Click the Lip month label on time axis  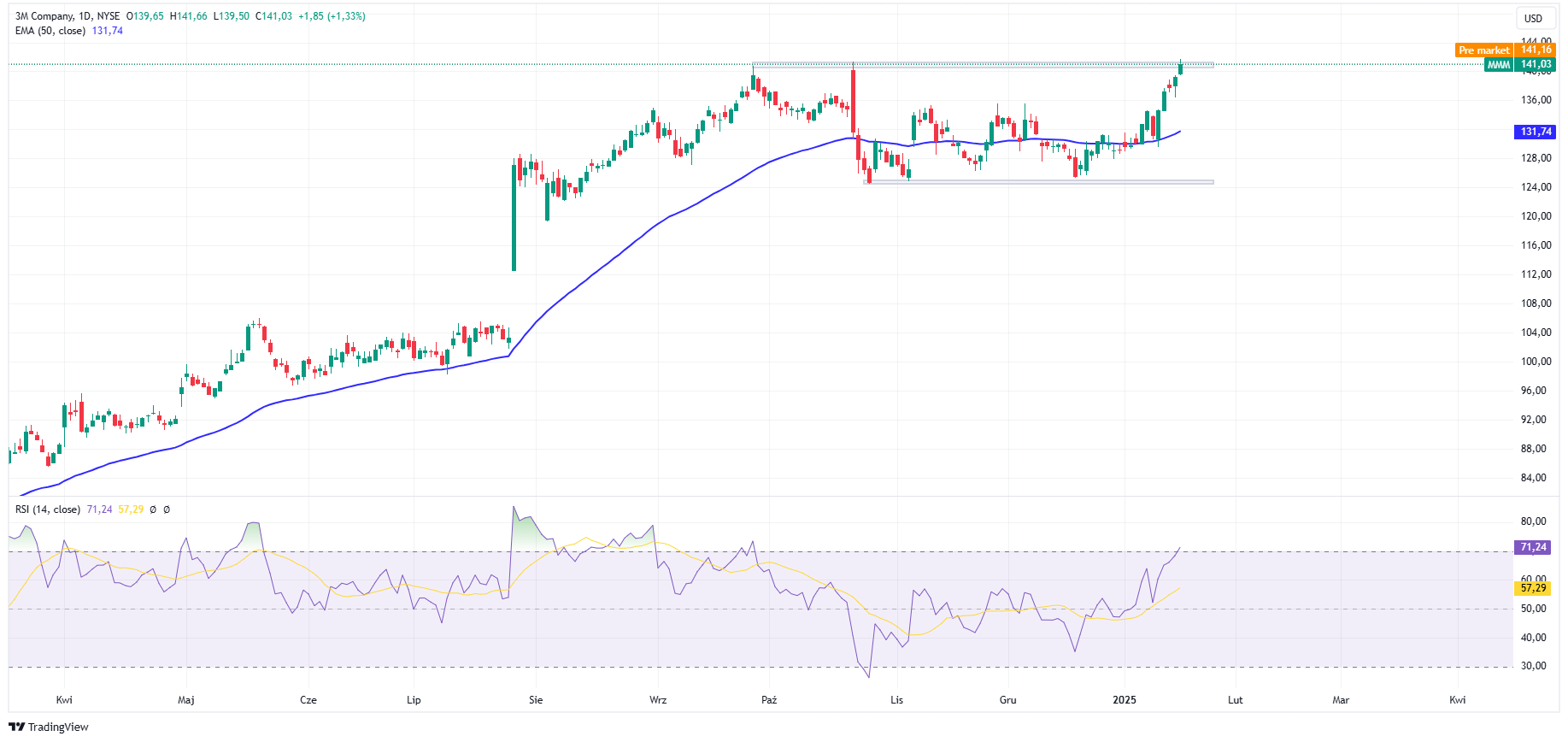pyautogui.click(x=414, y=700)
